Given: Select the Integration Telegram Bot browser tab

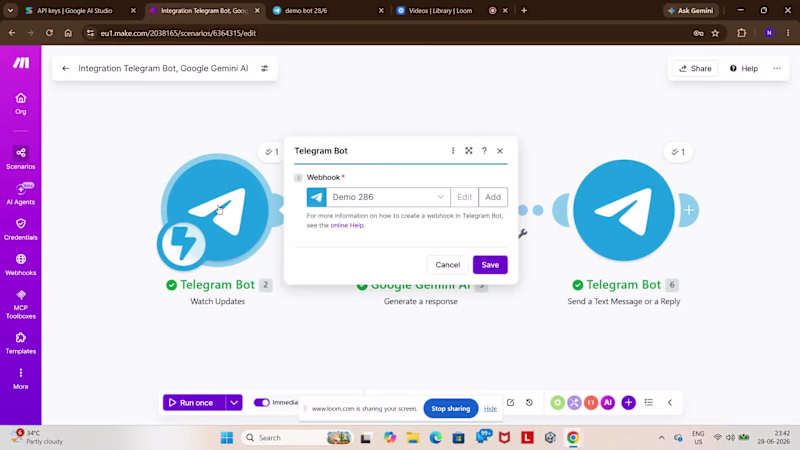Looking at the screenshot, I should click(x=204, y=10).
